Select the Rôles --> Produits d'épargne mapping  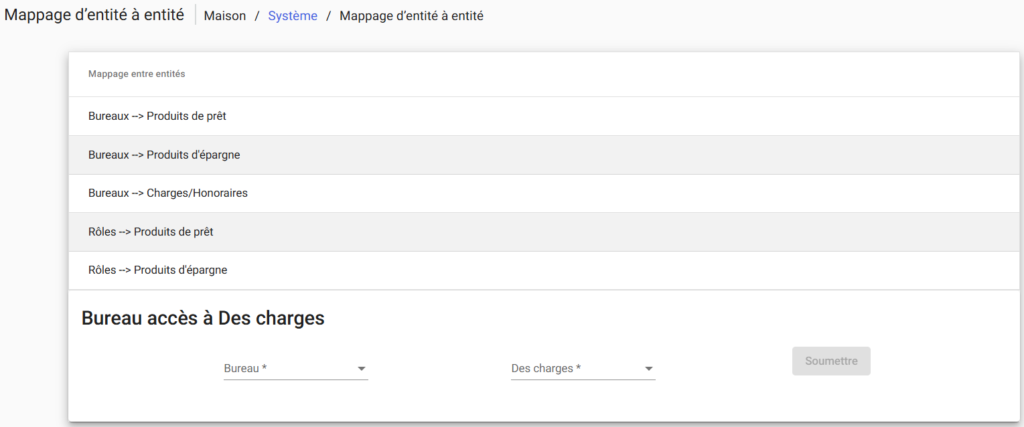coord(157,270)
